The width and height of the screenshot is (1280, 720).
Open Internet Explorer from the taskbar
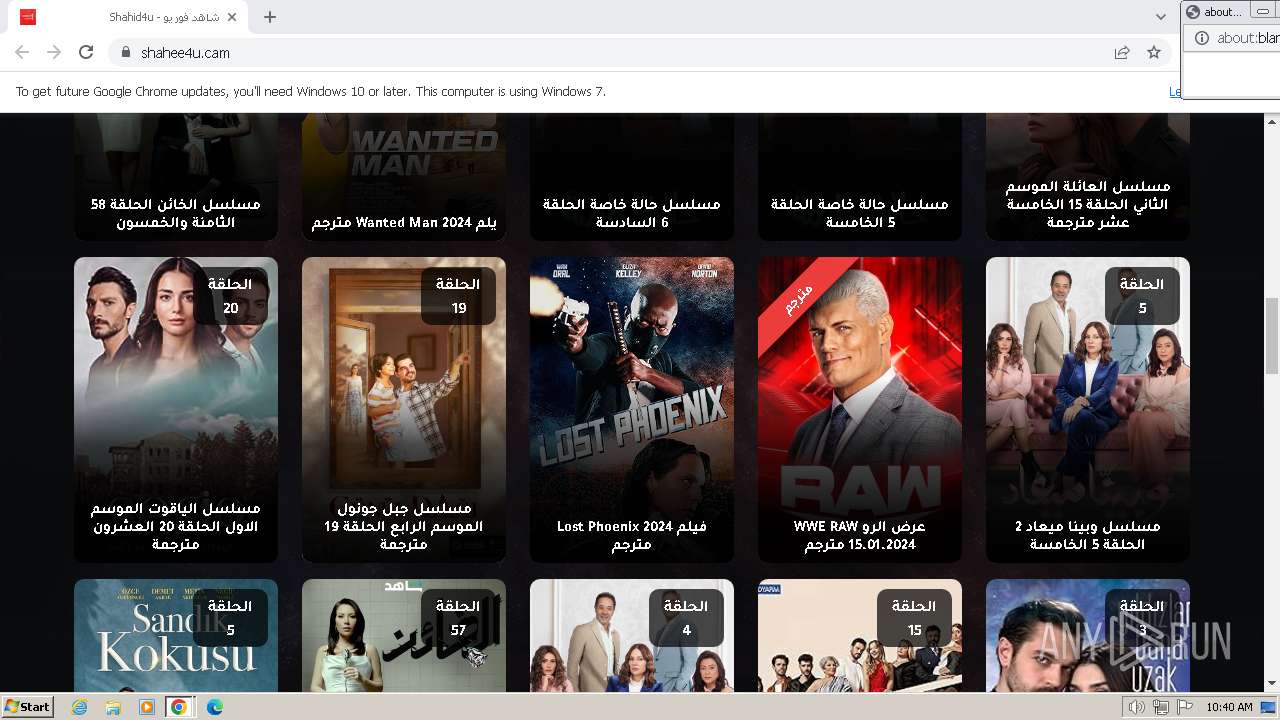(x=80, y=707)
